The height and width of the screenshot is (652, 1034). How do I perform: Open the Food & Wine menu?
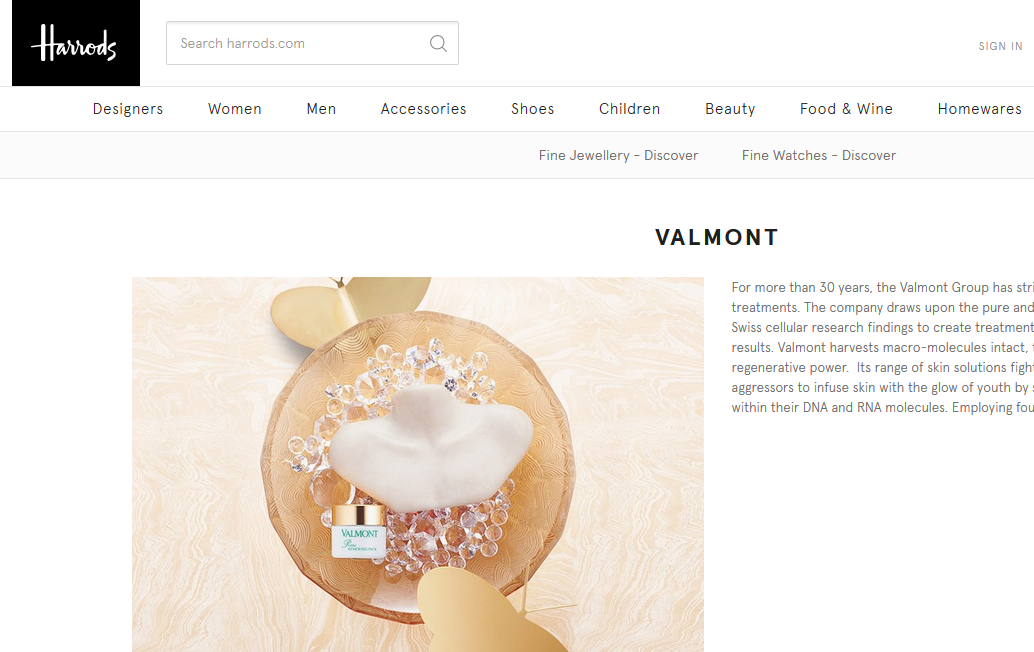point(846,109)
